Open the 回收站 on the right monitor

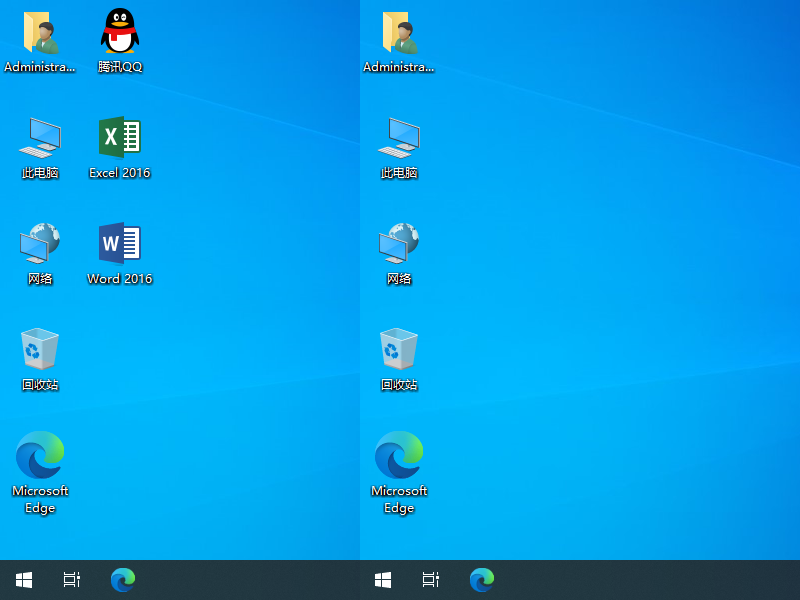pyautogui.click(x=399, y=348)
